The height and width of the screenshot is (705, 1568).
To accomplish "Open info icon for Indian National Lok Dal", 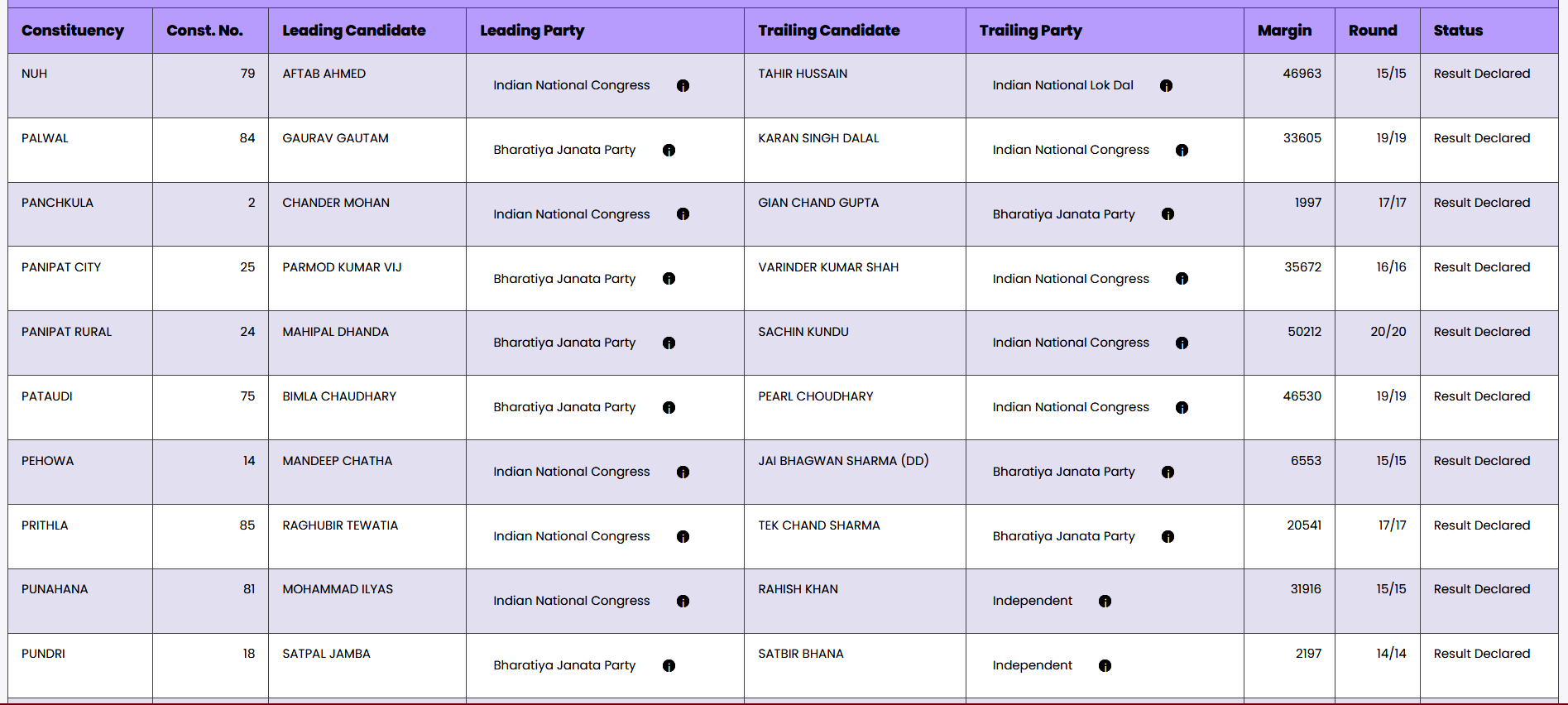I will pos(1166,86).
